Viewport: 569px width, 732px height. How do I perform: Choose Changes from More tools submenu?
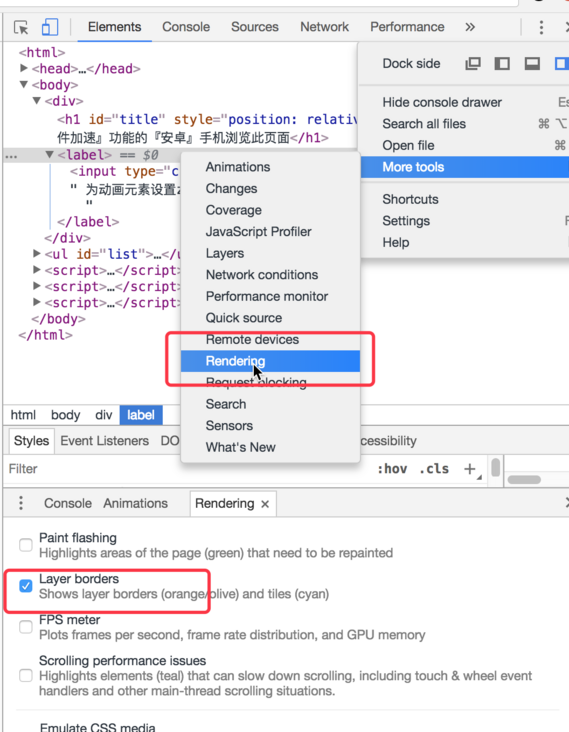tap(270, 189)
